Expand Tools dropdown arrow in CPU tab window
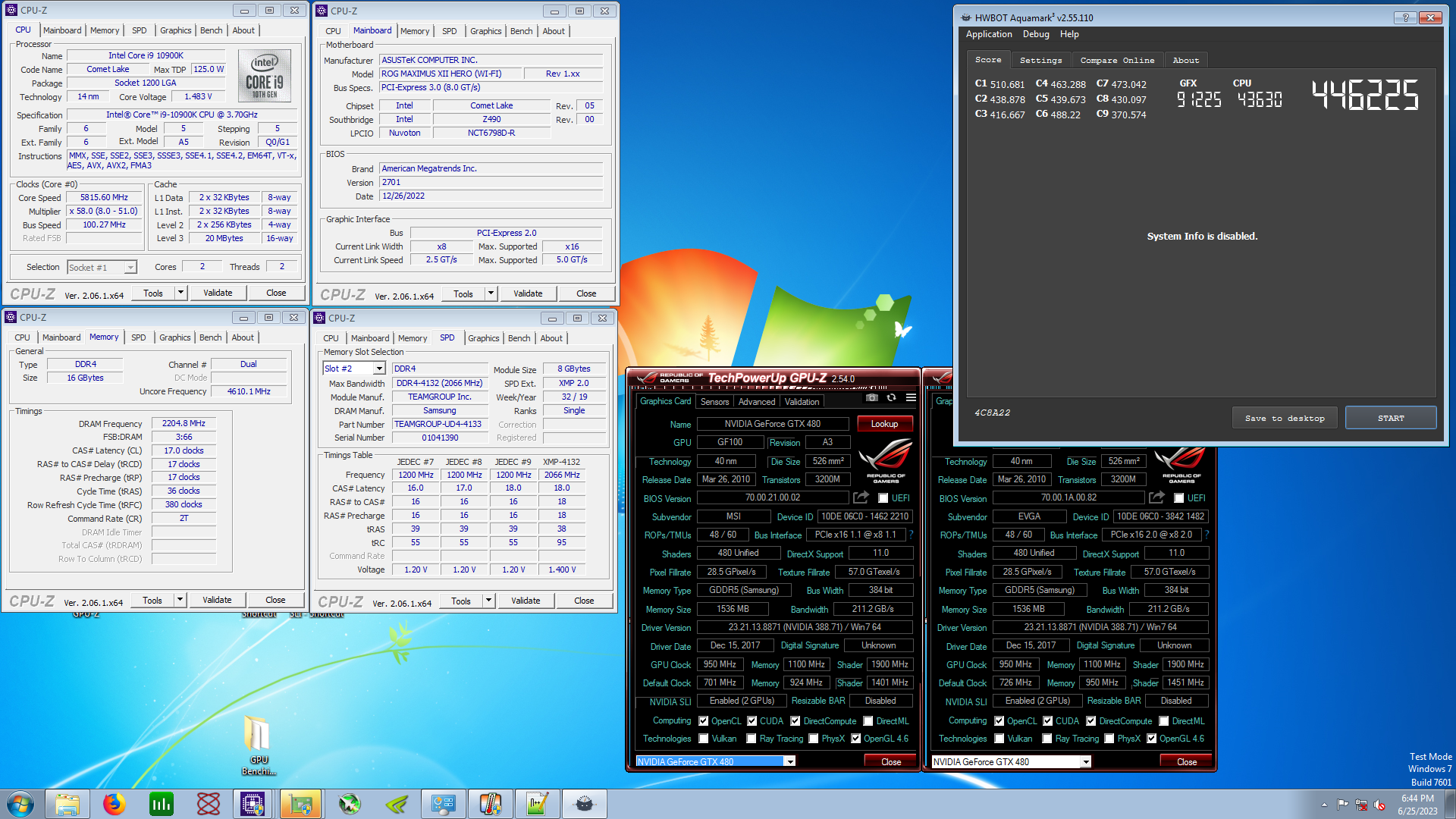The image size is (1456, 819). point(180,293)
